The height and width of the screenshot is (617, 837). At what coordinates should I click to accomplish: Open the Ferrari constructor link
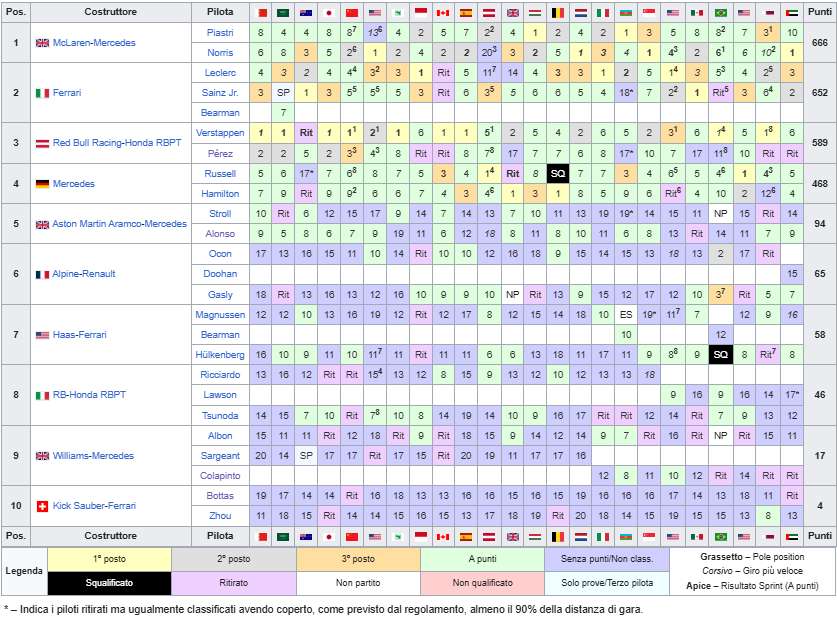point(67,93)
